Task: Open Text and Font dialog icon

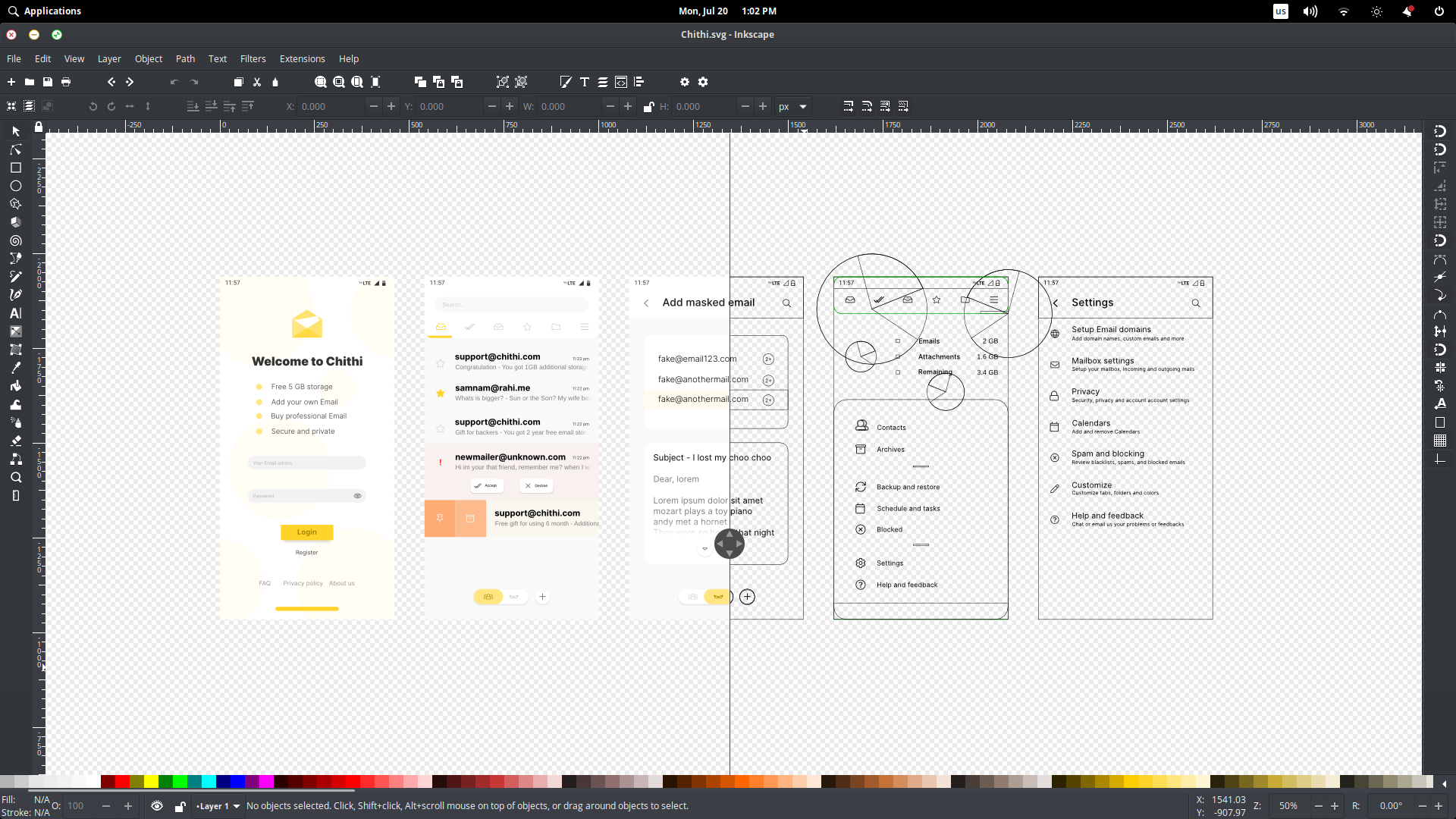Action: (x=585, y=82)
